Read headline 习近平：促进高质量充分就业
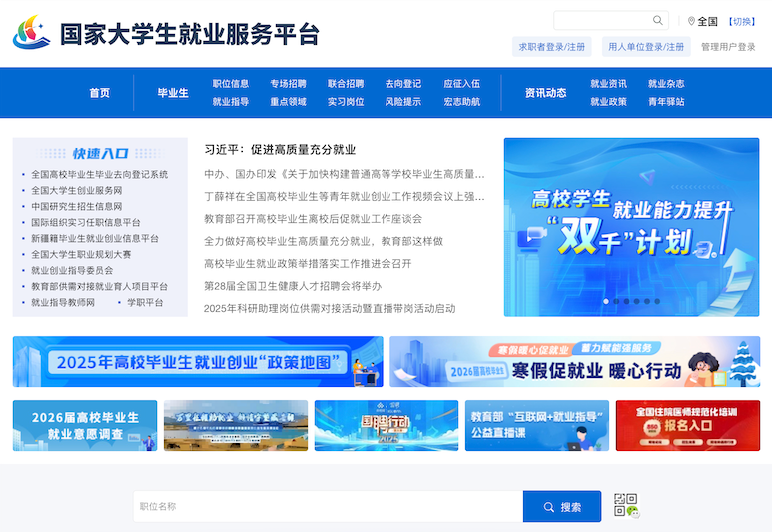 (280, 150)
